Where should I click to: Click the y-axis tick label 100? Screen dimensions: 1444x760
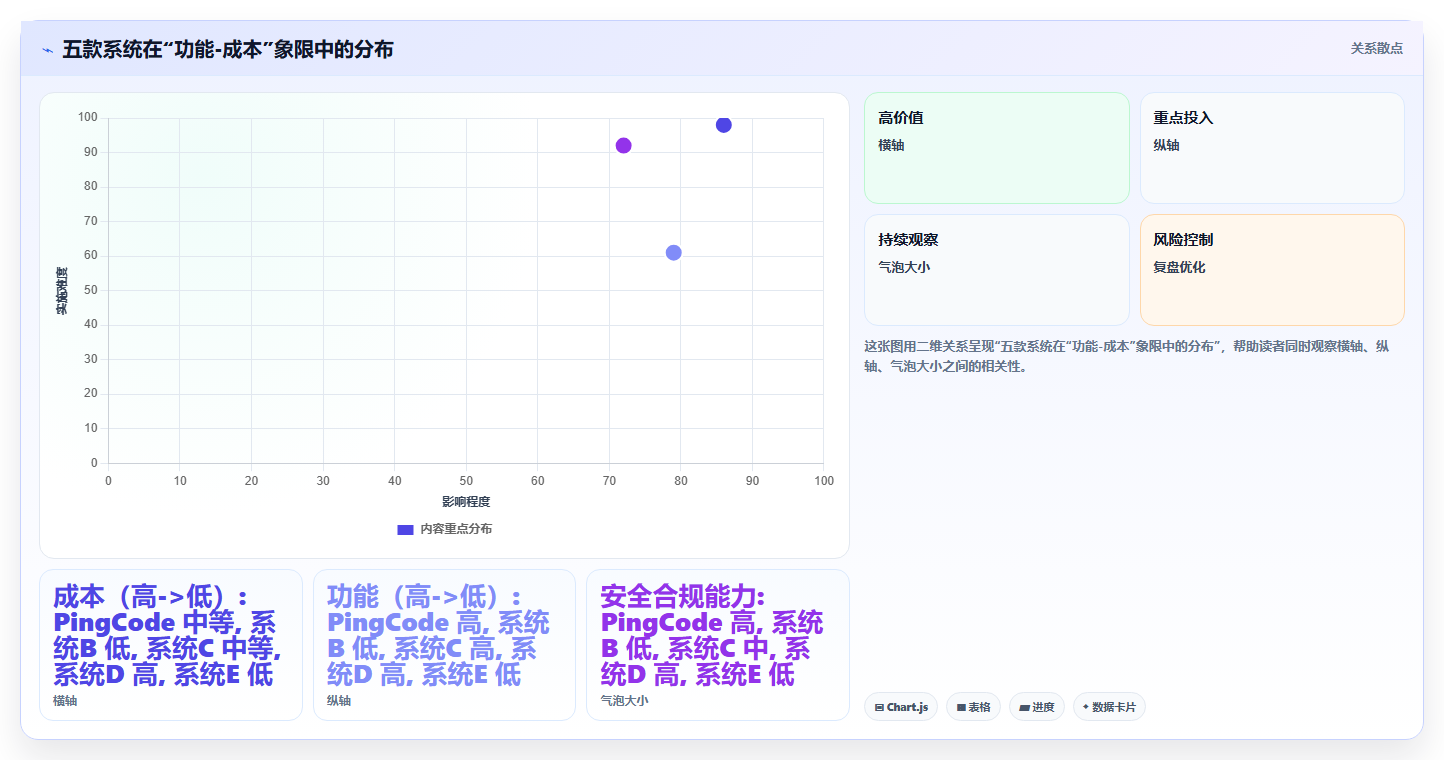[x=88, y=118]
